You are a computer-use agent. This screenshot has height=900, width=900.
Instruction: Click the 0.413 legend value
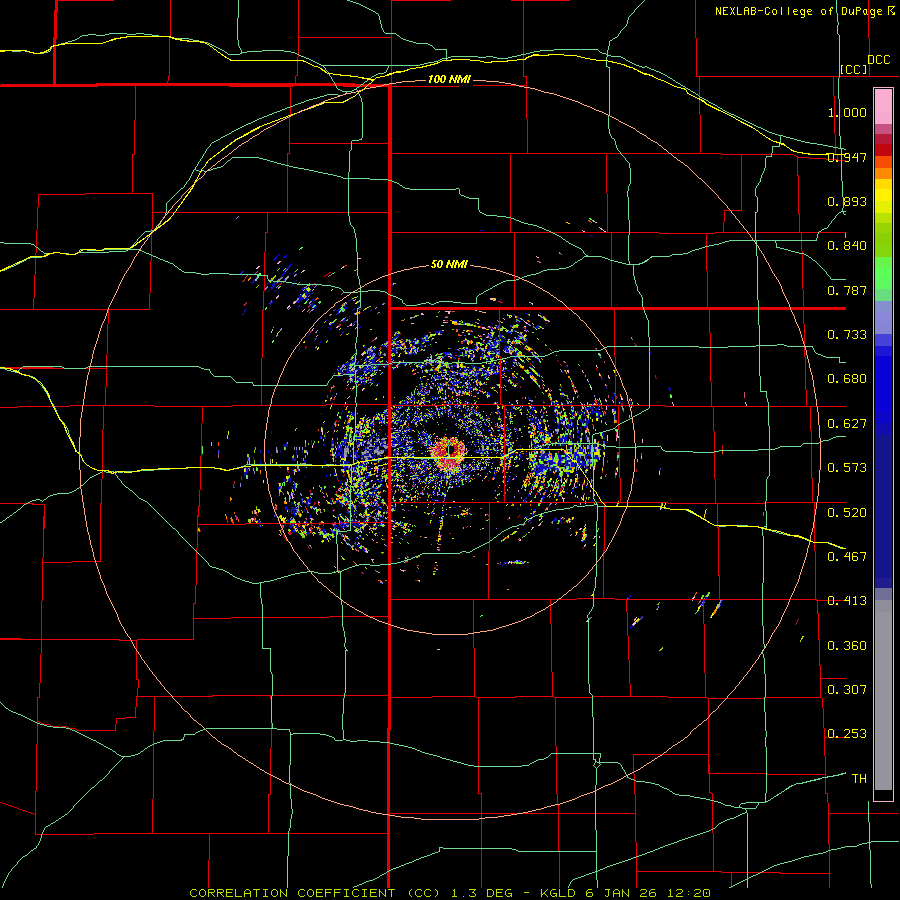847,601
